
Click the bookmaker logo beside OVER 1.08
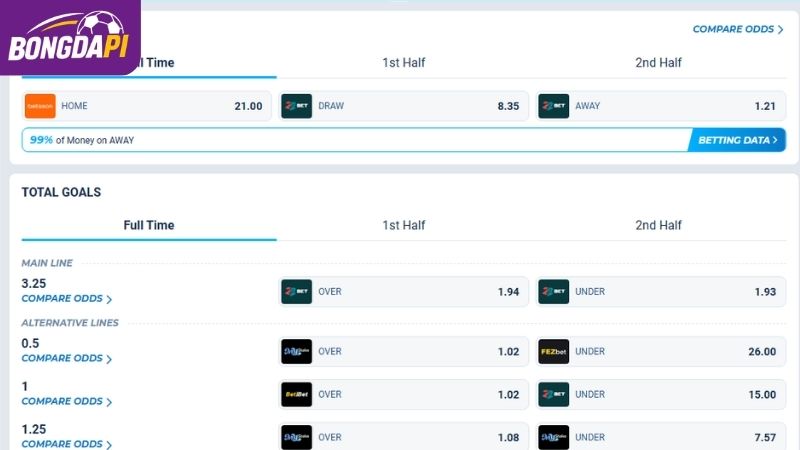click(296, 437)
